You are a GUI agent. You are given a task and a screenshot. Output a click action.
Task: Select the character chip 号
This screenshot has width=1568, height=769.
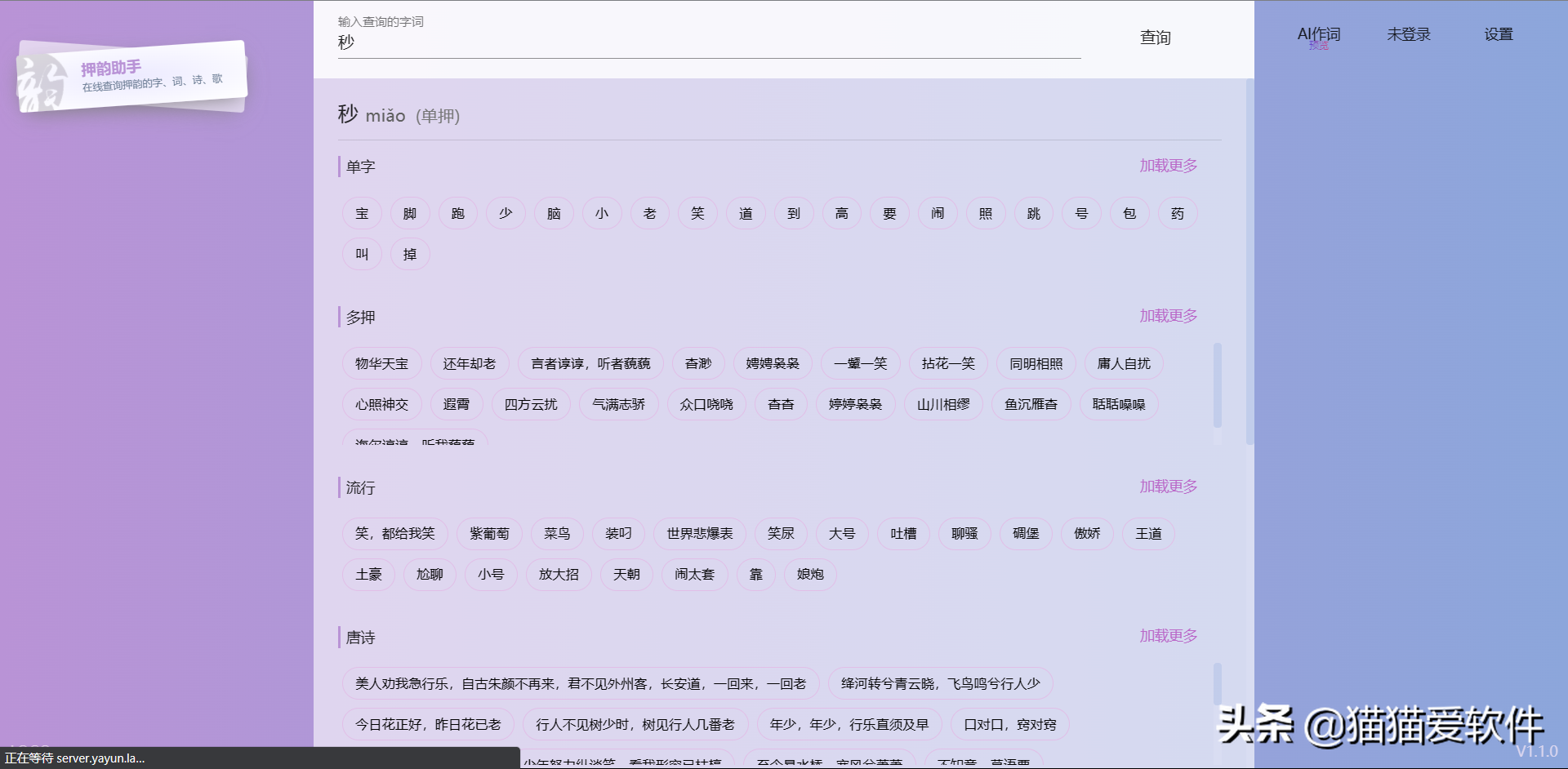click(x=1082, y=214)
